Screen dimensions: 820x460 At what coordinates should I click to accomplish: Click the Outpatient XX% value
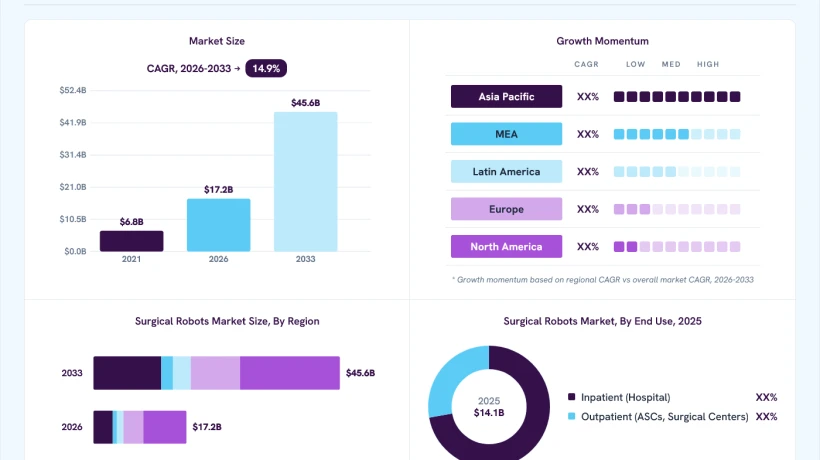(766, 417)
